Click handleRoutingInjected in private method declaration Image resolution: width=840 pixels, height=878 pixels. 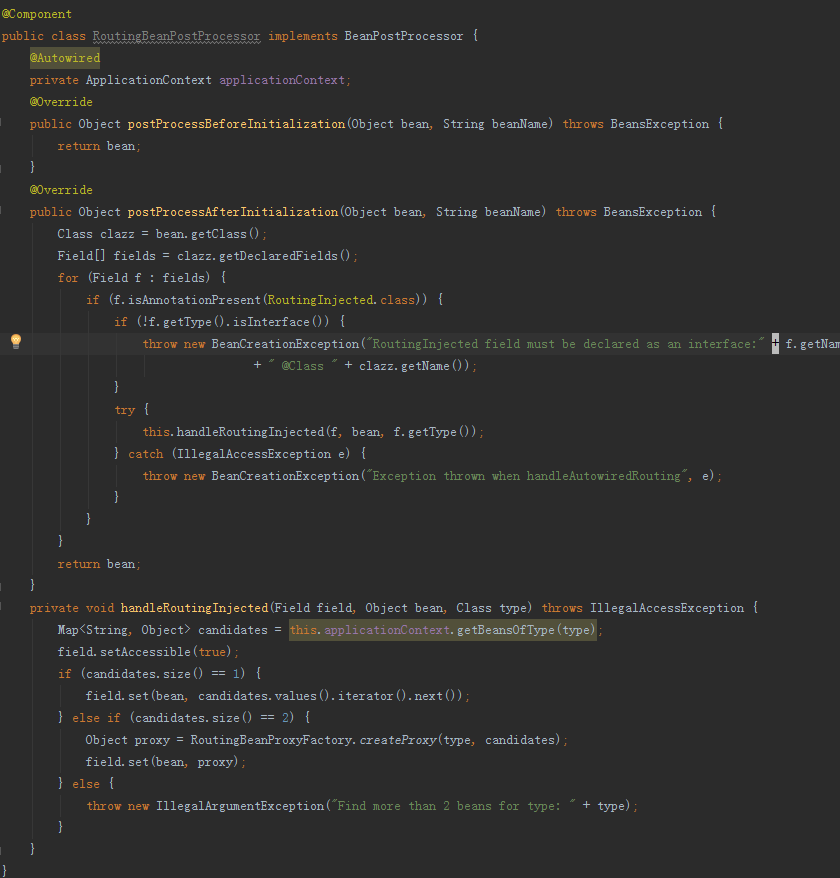point(194,608)
